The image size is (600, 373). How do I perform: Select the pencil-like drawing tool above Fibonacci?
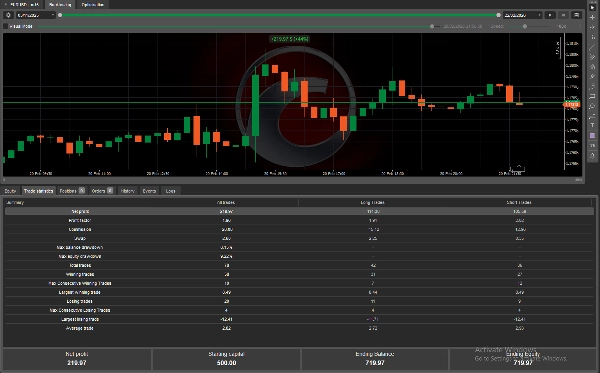click(592, 77)
